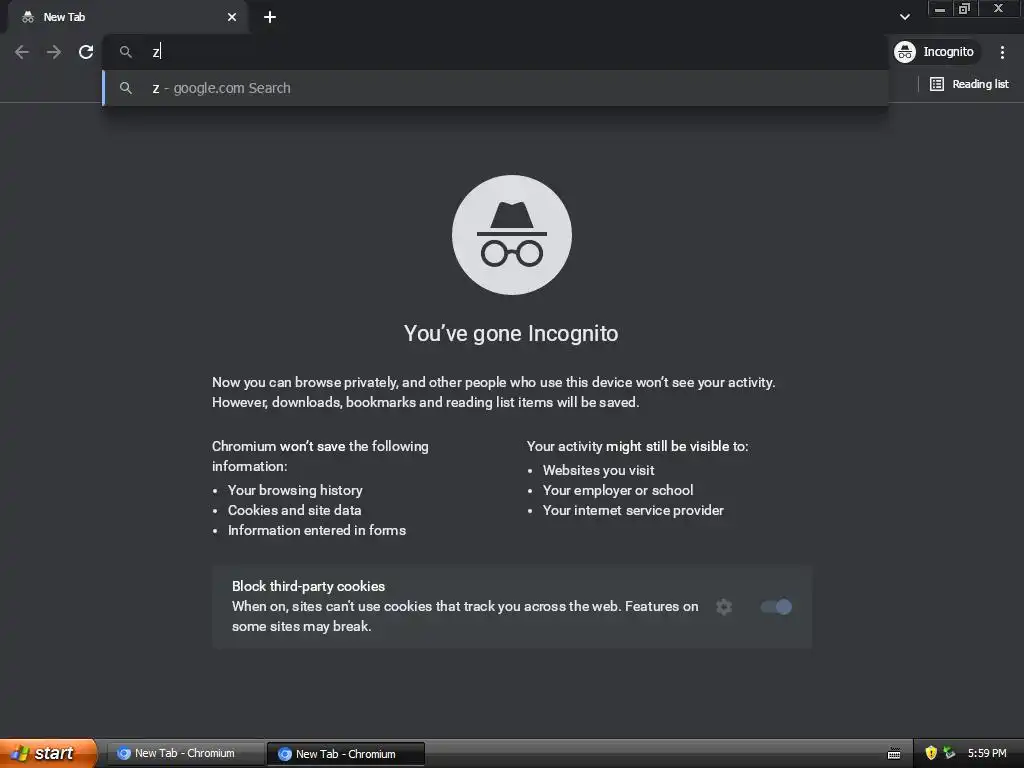Click the network tray icon beside the shield

[949, 754]
